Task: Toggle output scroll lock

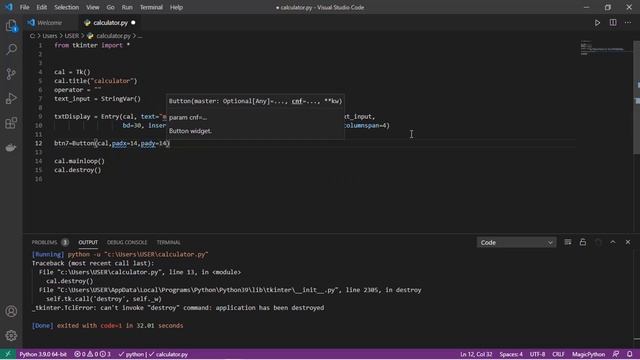Action: click(583, 242)
